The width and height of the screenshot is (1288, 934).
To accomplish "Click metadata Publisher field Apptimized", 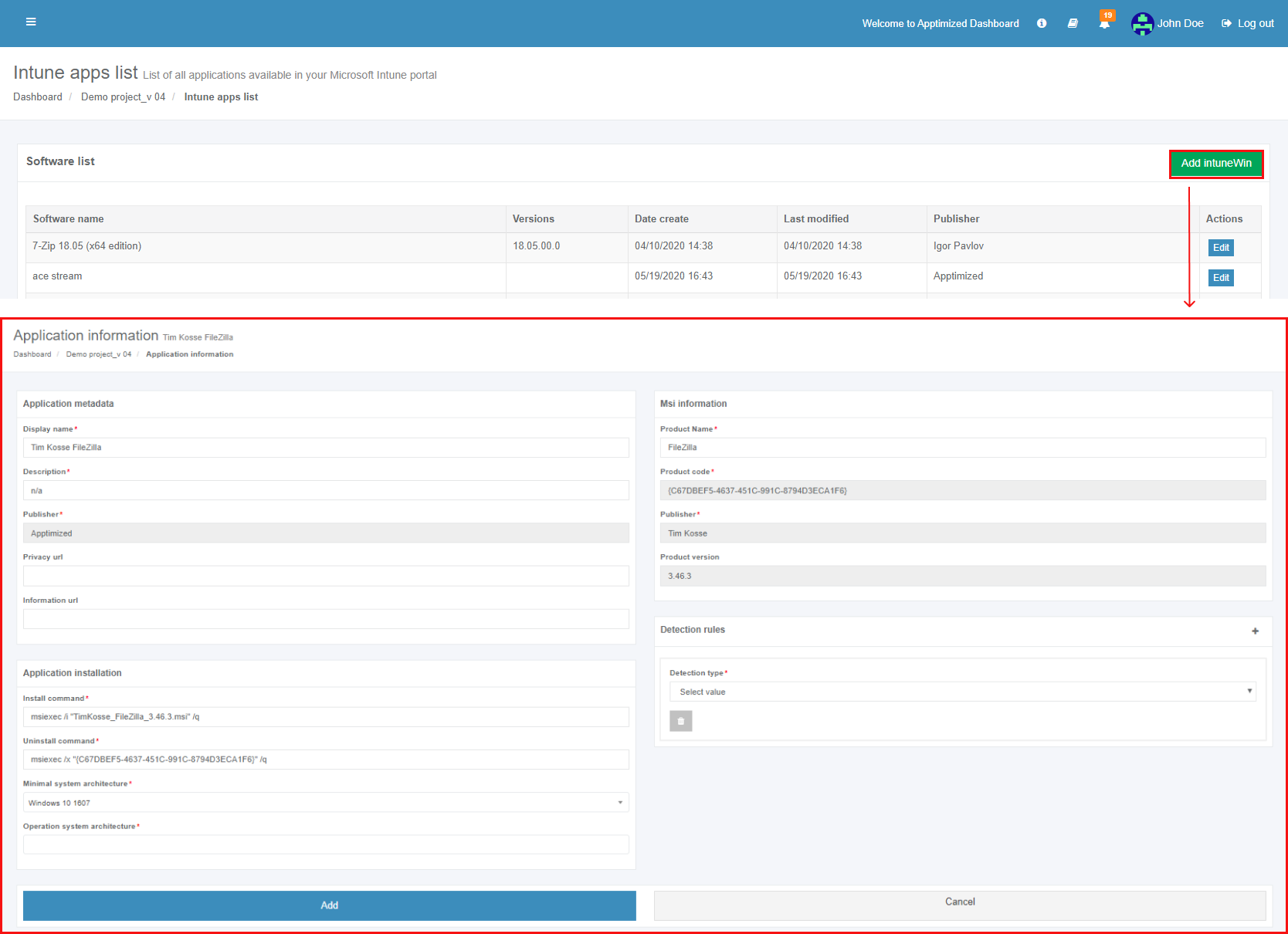I will tap(326, 533).
